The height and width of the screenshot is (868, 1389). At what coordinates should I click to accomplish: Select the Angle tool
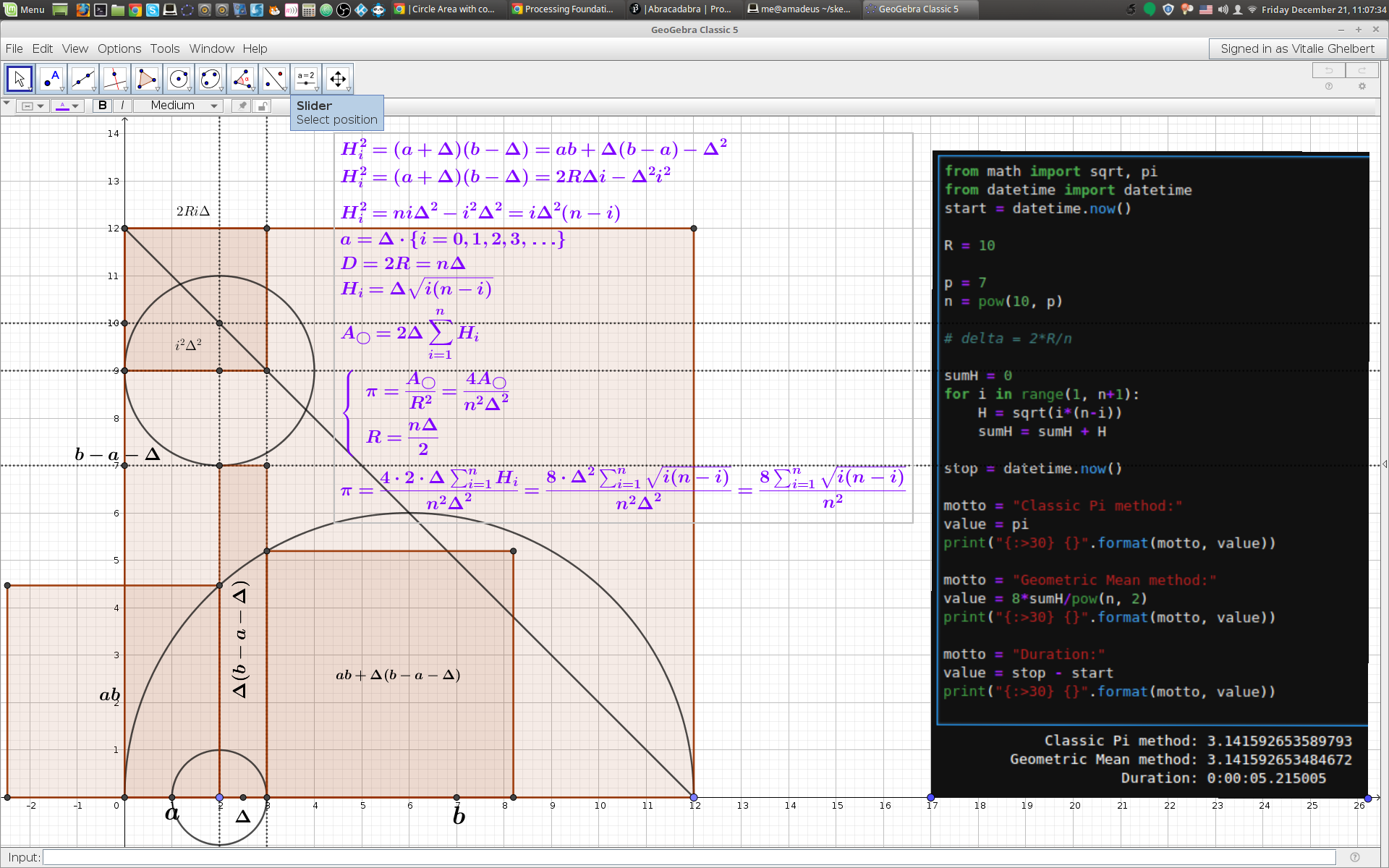click(x=242, y=79)
